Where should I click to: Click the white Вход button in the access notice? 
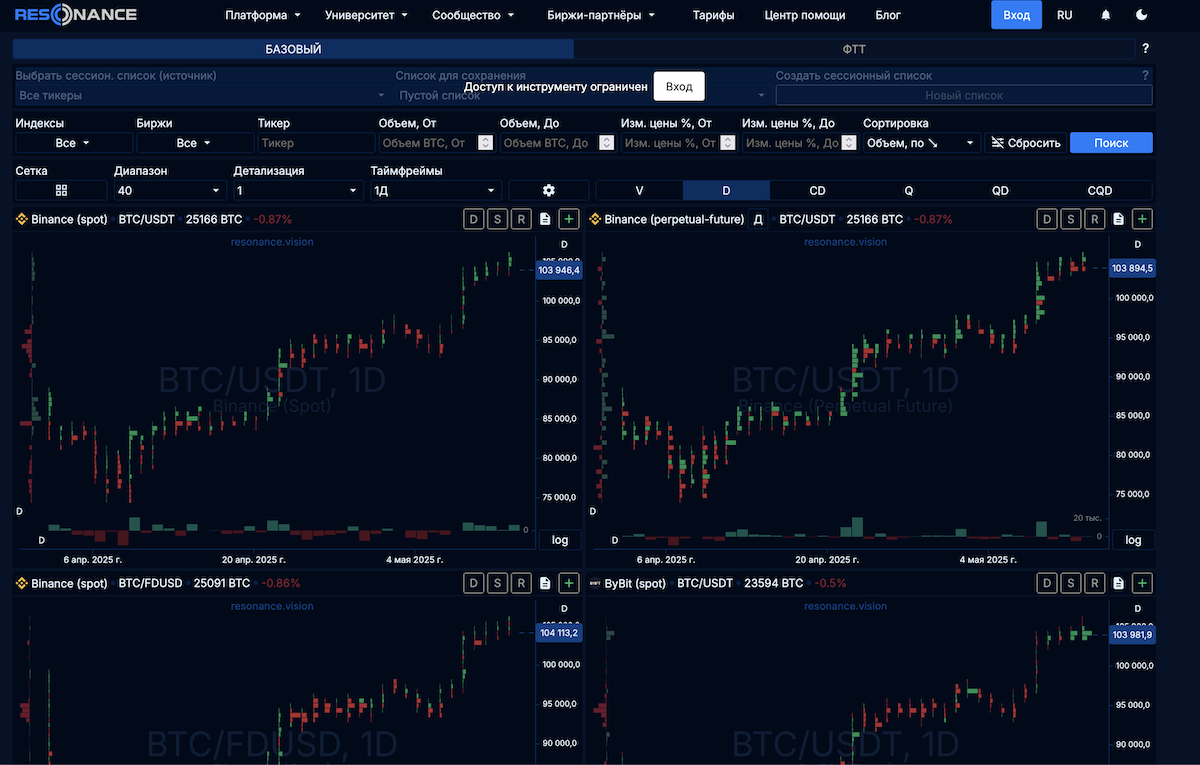click(x=679, y=87)
